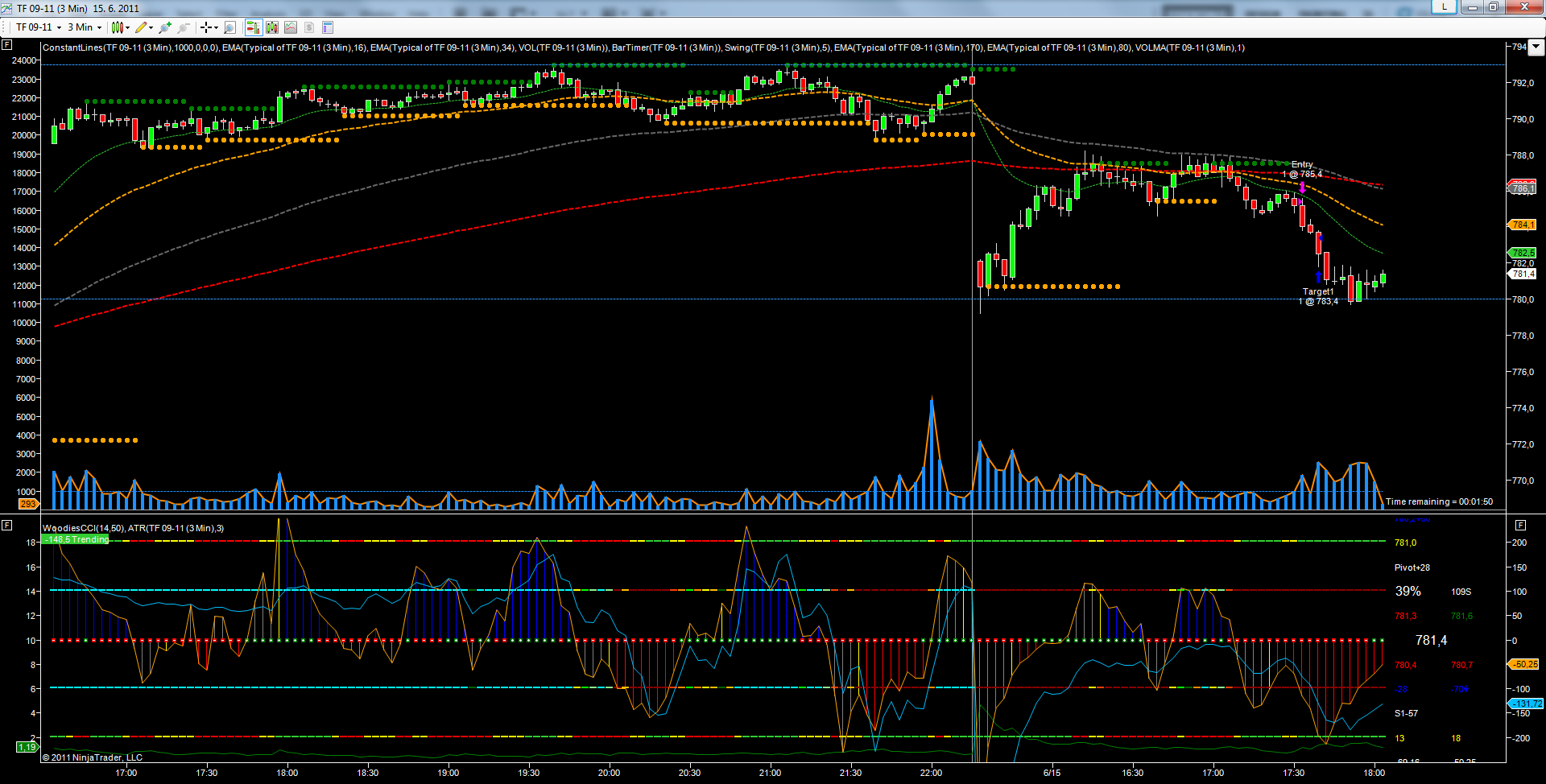
Task: Click the 39% readout
Action: pyautogui.click(x=1408, y=591)
